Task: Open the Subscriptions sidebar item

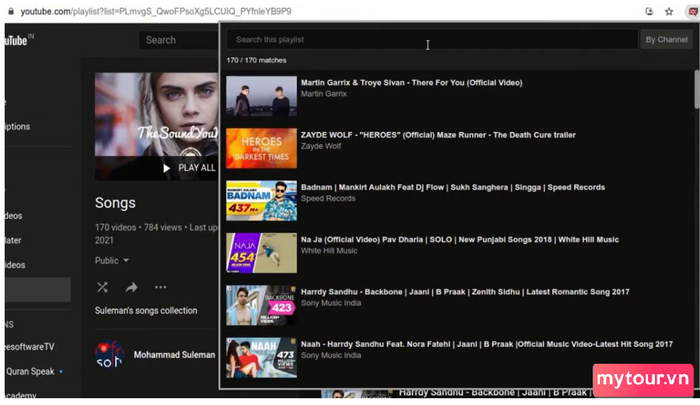Action: pyautogui.click(x=18, y=126)
